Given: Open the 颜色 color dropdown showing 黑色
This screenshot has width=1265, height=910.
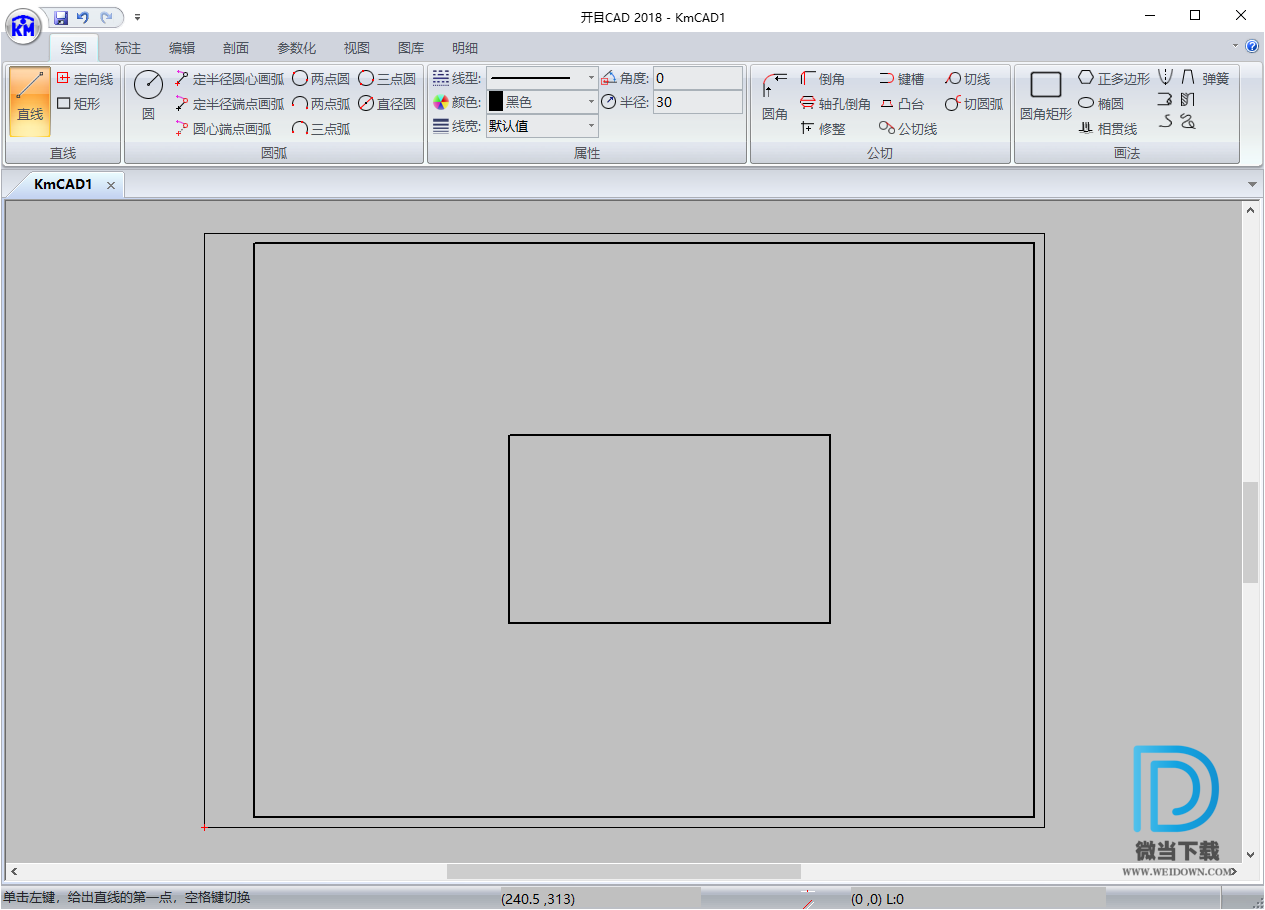Looking at the screenshot, I should click(592, 102).
